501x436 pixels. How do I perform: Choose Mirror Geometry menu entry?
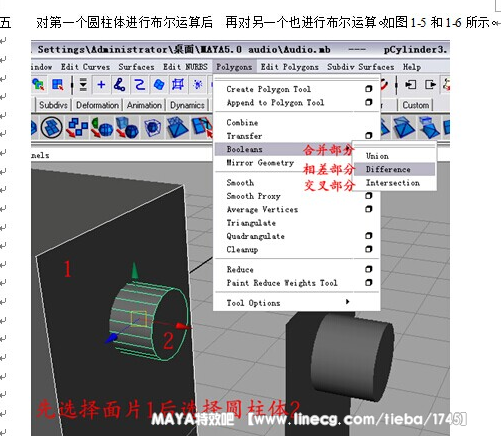tap(260, 163)
